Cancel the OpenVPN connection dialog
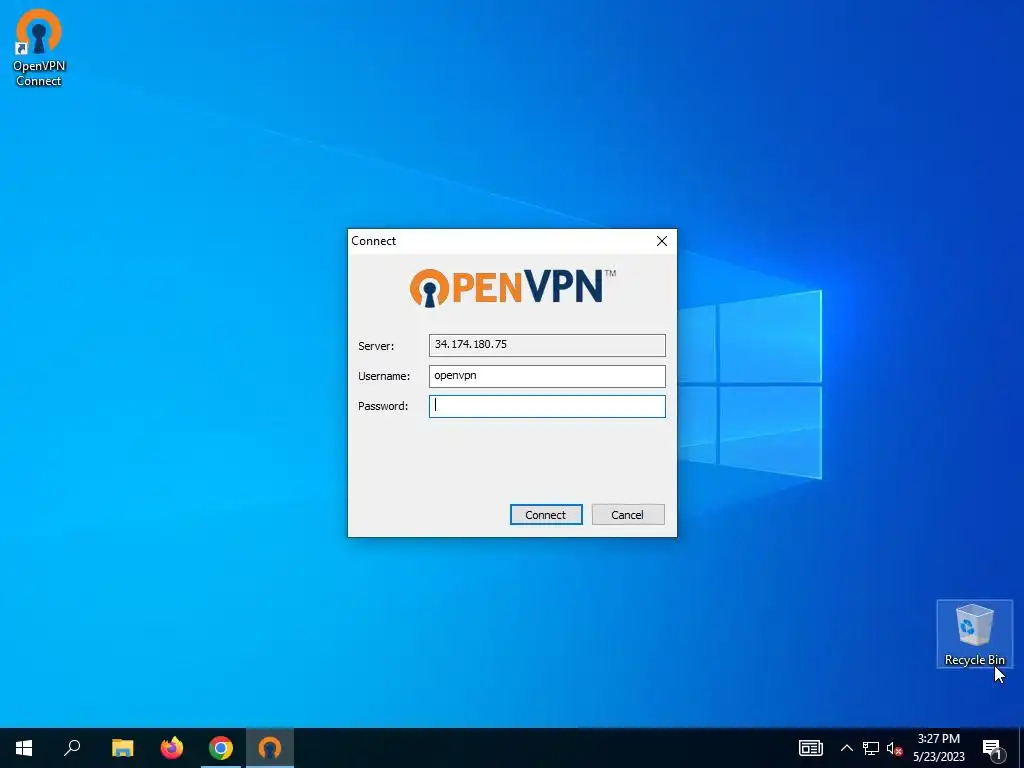The height and width of the screenshot is (768, 1024). 628,515
